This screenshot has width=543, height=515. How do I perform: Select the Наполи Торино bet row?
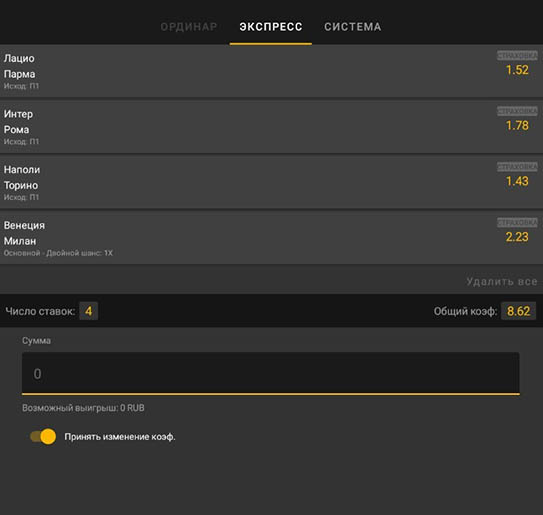coord(272,183)
